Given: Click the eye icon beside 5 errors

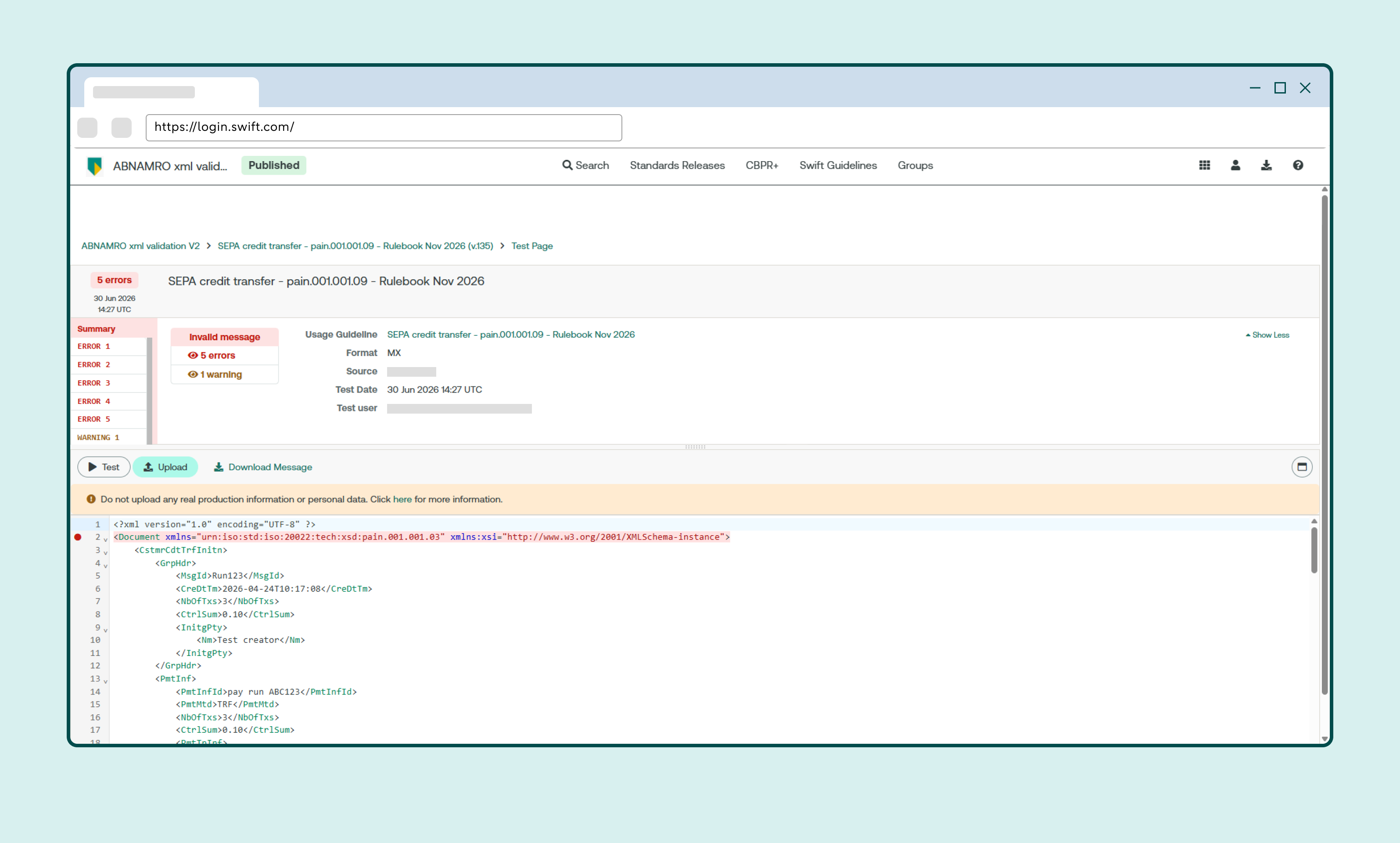Looking at the screenshot, I should pyautogui.click(x=193, y=356).
